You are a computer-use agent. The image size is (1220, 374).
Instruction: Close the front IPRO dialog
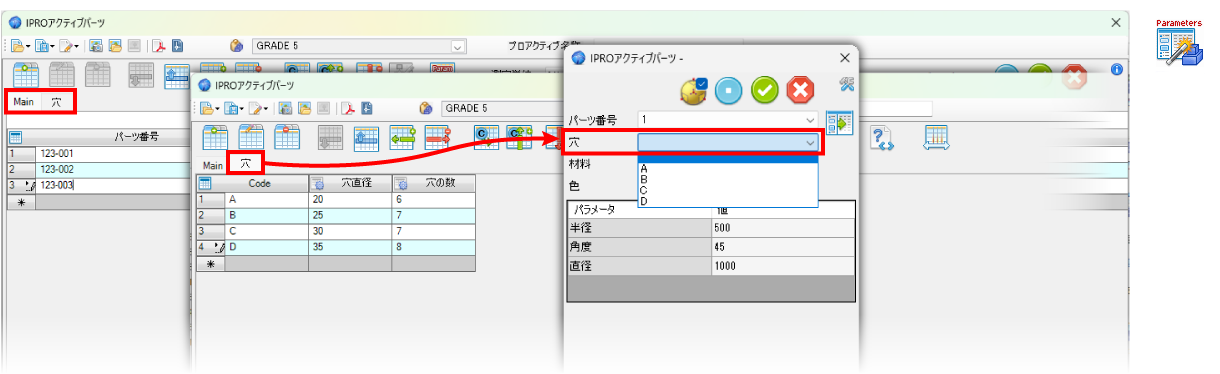click(845, 58)
